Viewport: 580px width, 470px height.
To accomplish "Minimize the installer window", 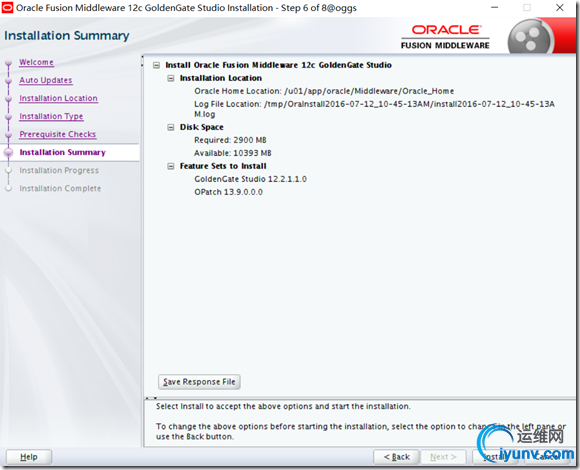I will coord(495,8).
